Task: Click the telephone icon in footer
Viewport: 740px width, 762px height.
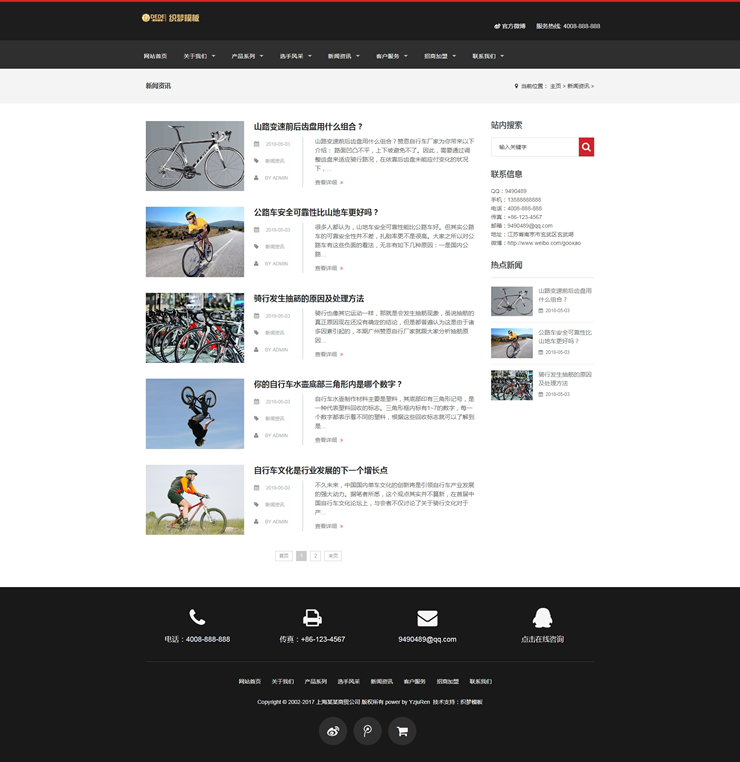Action: click(197, 618)
